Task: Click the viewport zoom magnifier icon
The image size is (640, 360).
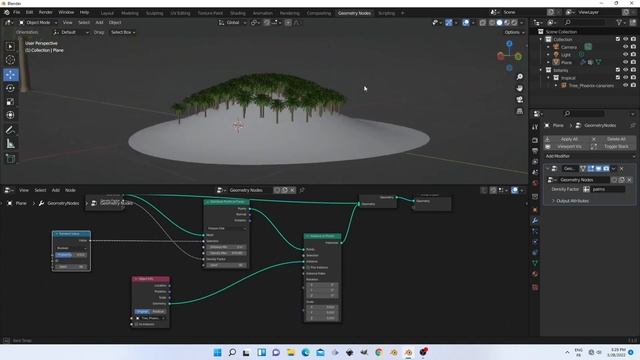Action: [x=520, y=77]
